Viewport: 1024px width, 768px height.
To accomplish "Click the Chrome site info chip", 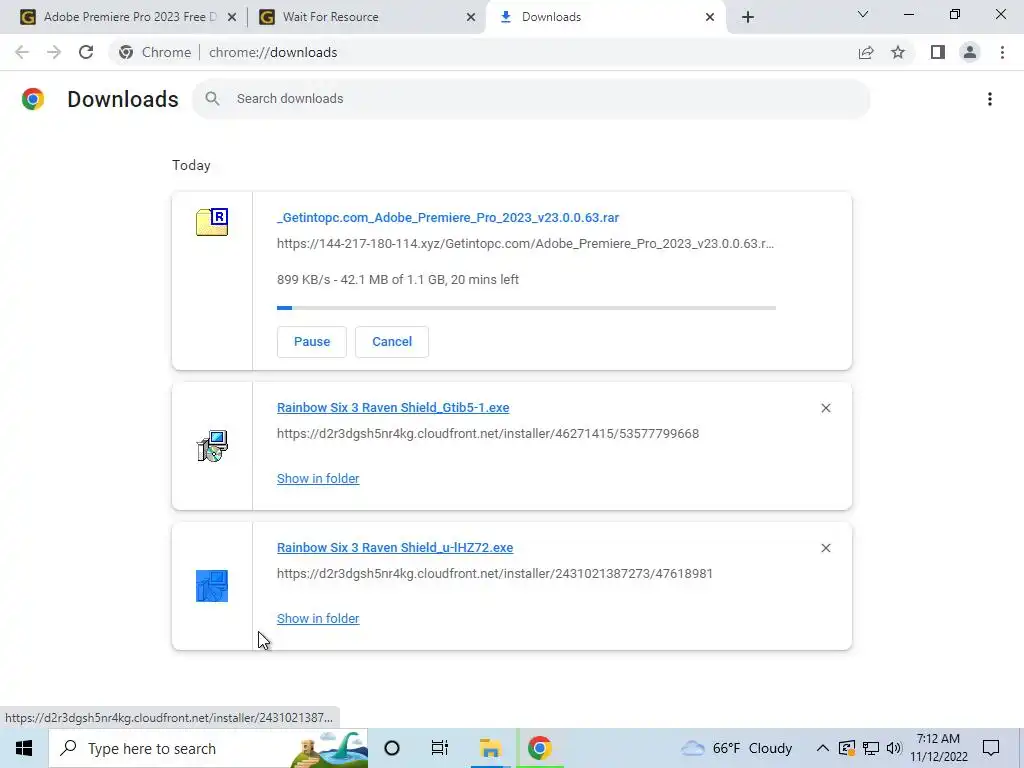I will click(x=155, y=52).
